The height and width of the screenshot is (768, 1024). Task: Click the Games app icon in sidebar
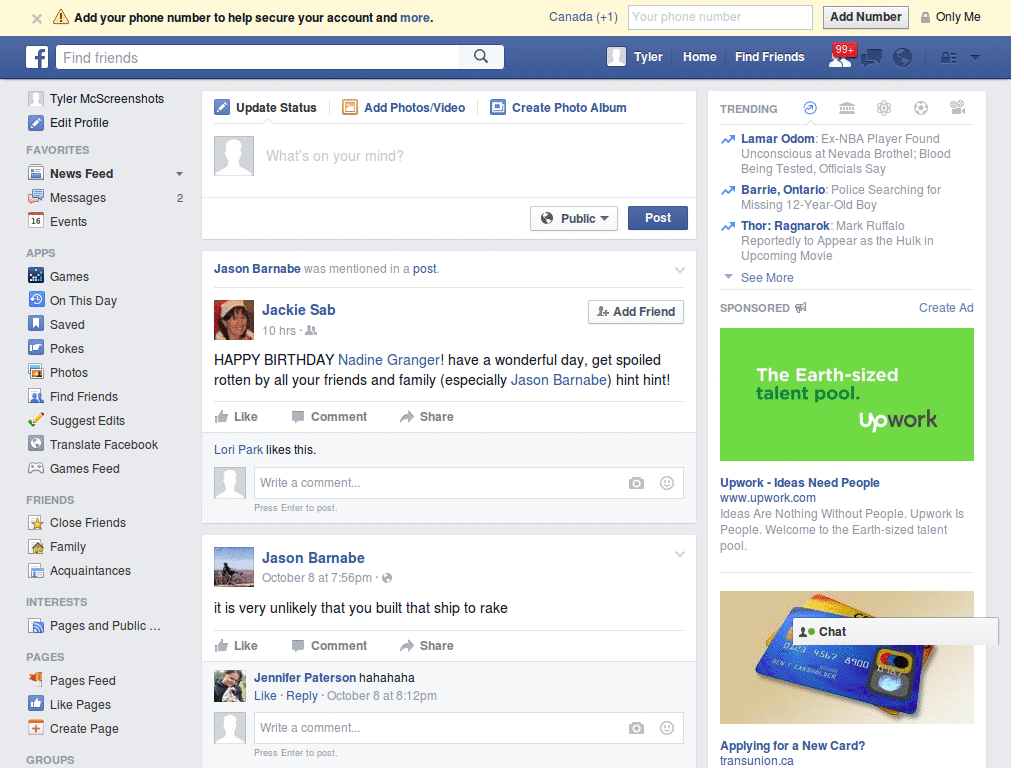36,276
